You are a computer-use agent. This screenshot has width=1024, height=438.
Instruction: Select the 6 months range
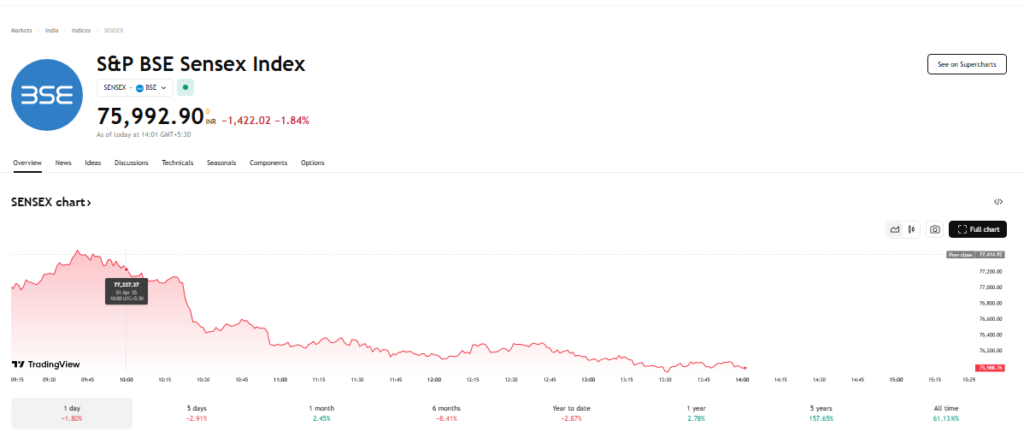pyautogui.click(x=446, y=413)
